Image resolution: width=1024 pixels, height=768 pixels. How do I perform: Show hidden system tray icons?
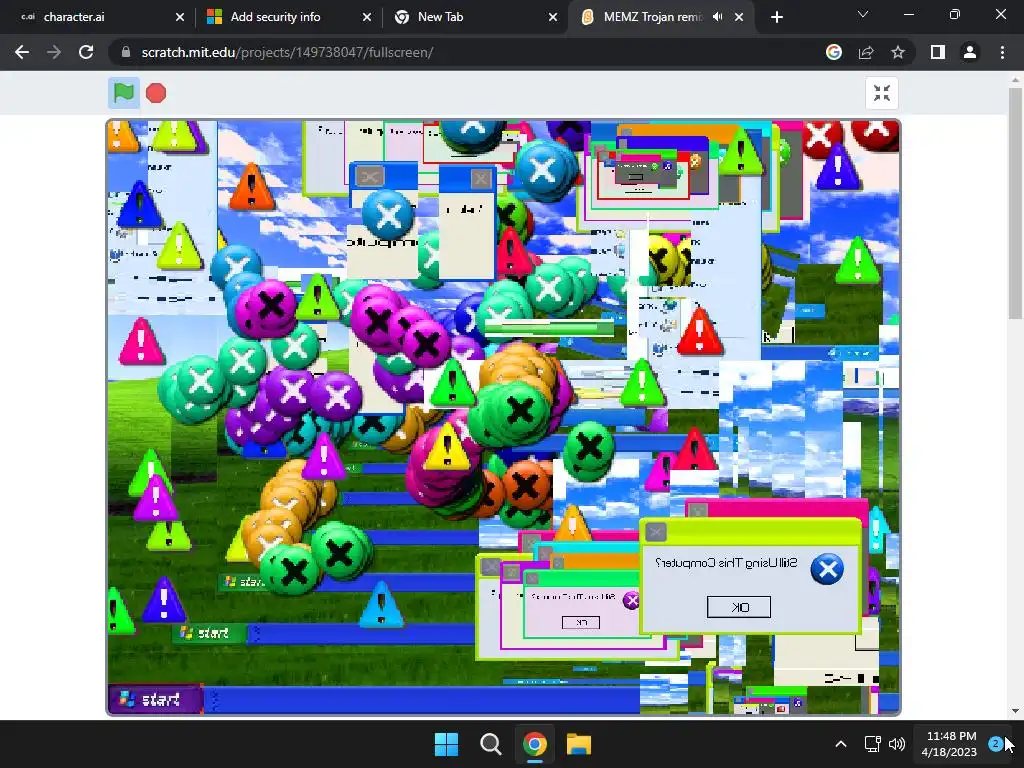tap(841, 744)
